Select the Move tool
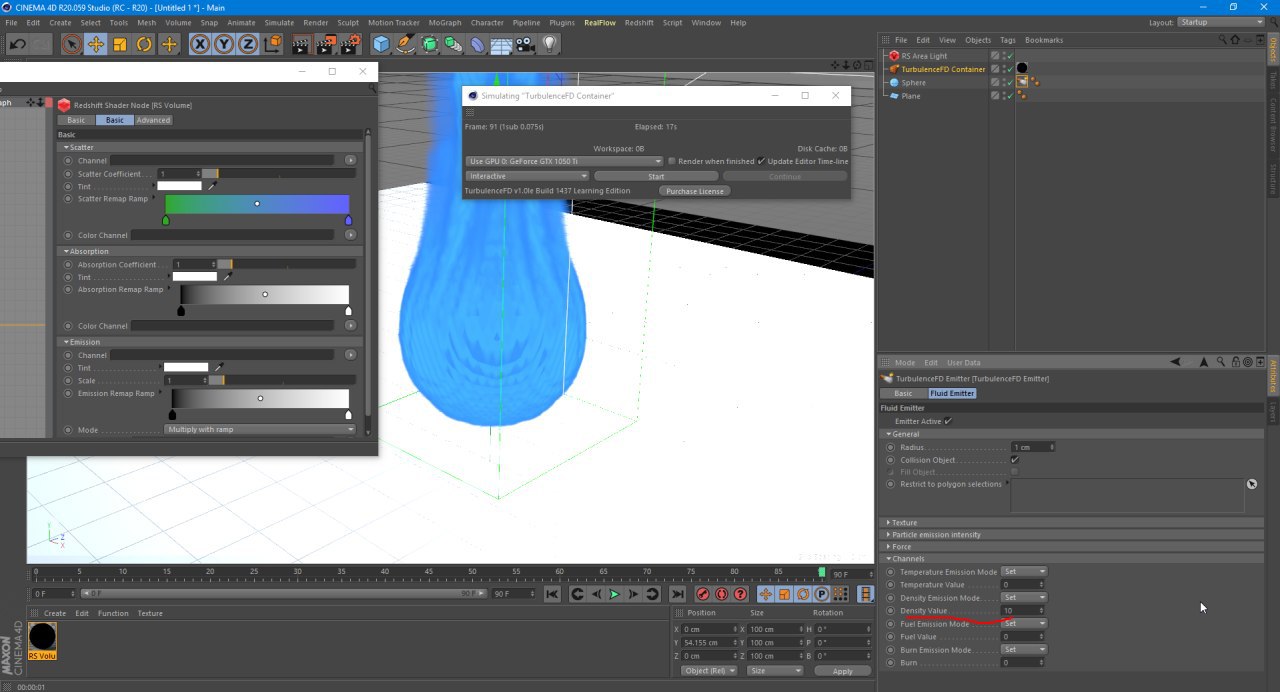This screenshot has width=1280, height=692. click(x=95, y=44)
